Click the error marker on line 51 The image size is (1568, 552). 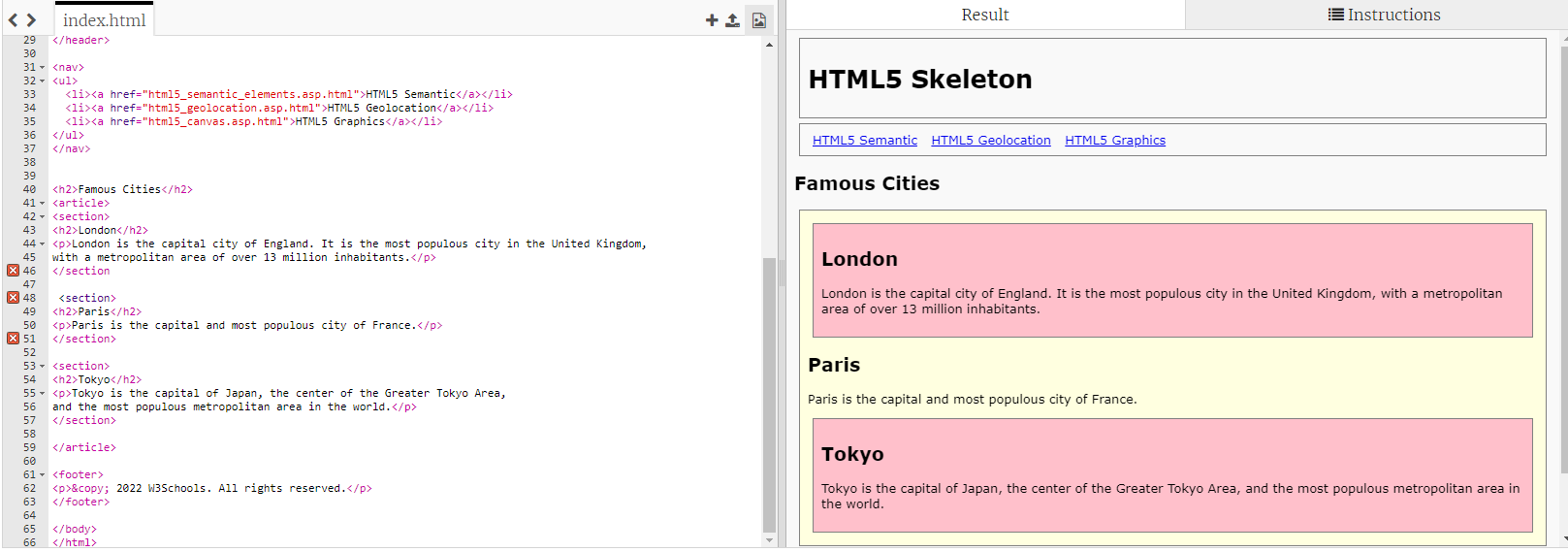coord(13,339)
